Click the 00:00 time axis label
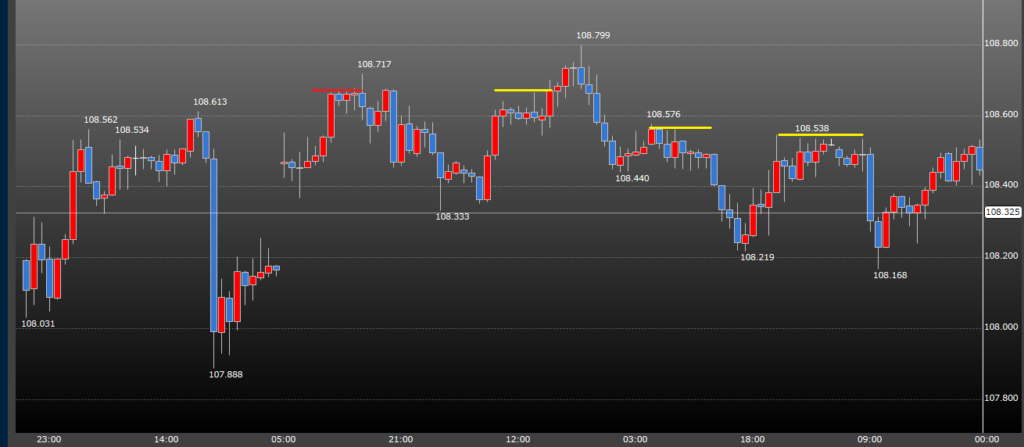This screenshot has height=447, width=1024. (x=987, y=439)
